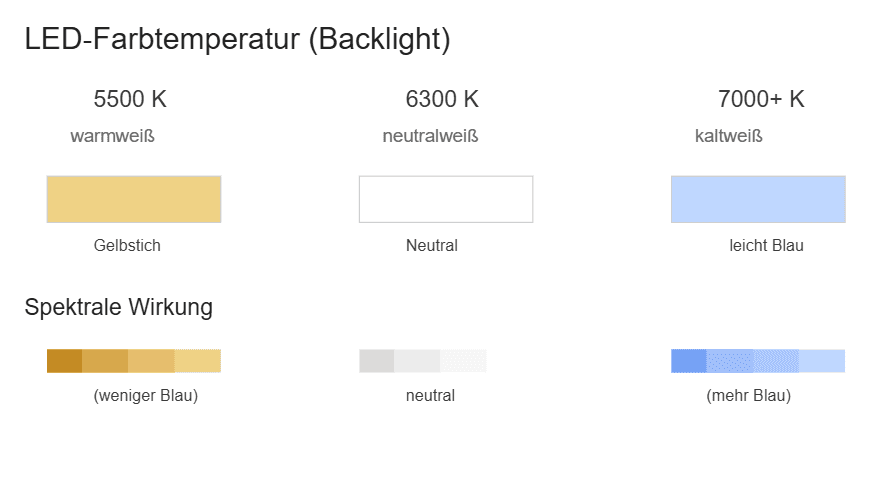Image resolution: width=872 pixels, height=487 pixels.
Task: Click the "Gelbstich" caption
Action: pos(127,245)
